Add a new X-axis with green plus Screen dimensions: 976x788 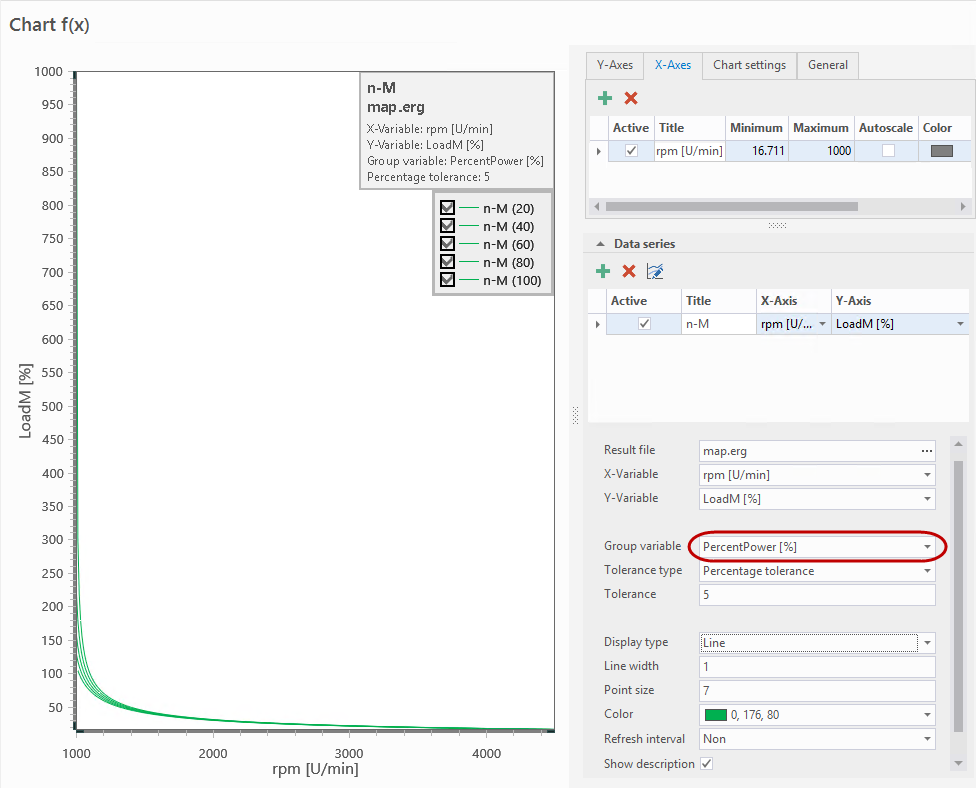pyautogui.click(x=604, y=98)
